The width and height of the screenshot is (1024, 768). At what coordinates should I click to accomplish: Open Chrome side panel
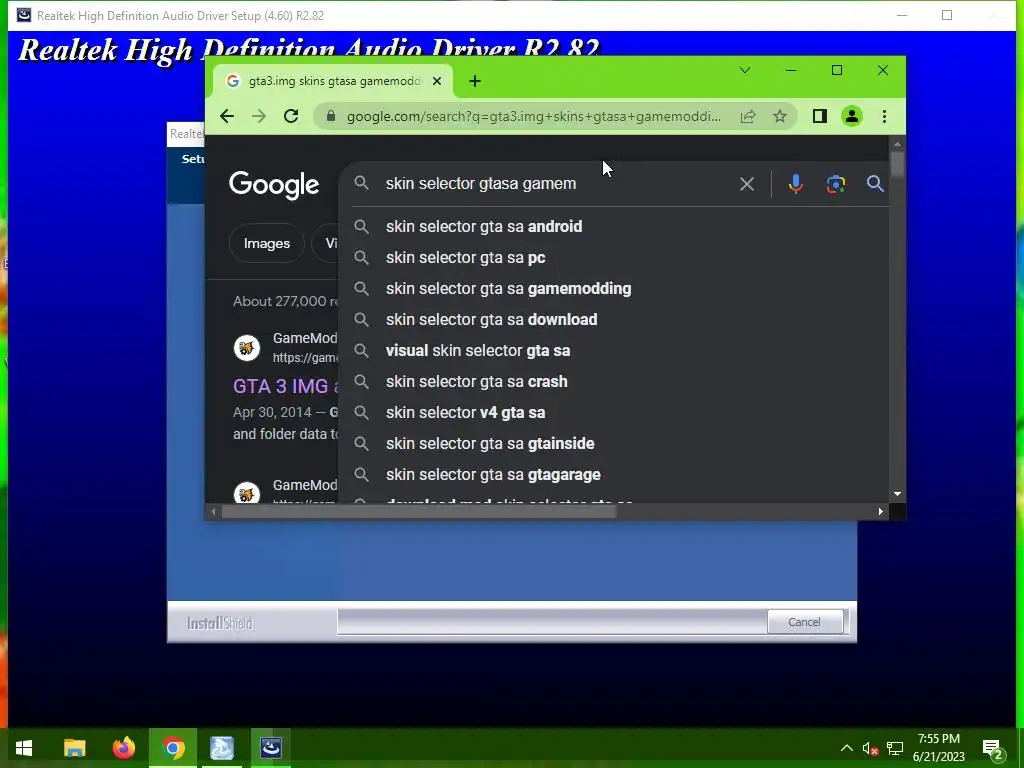pyautogui.click(x=820, y=116)
